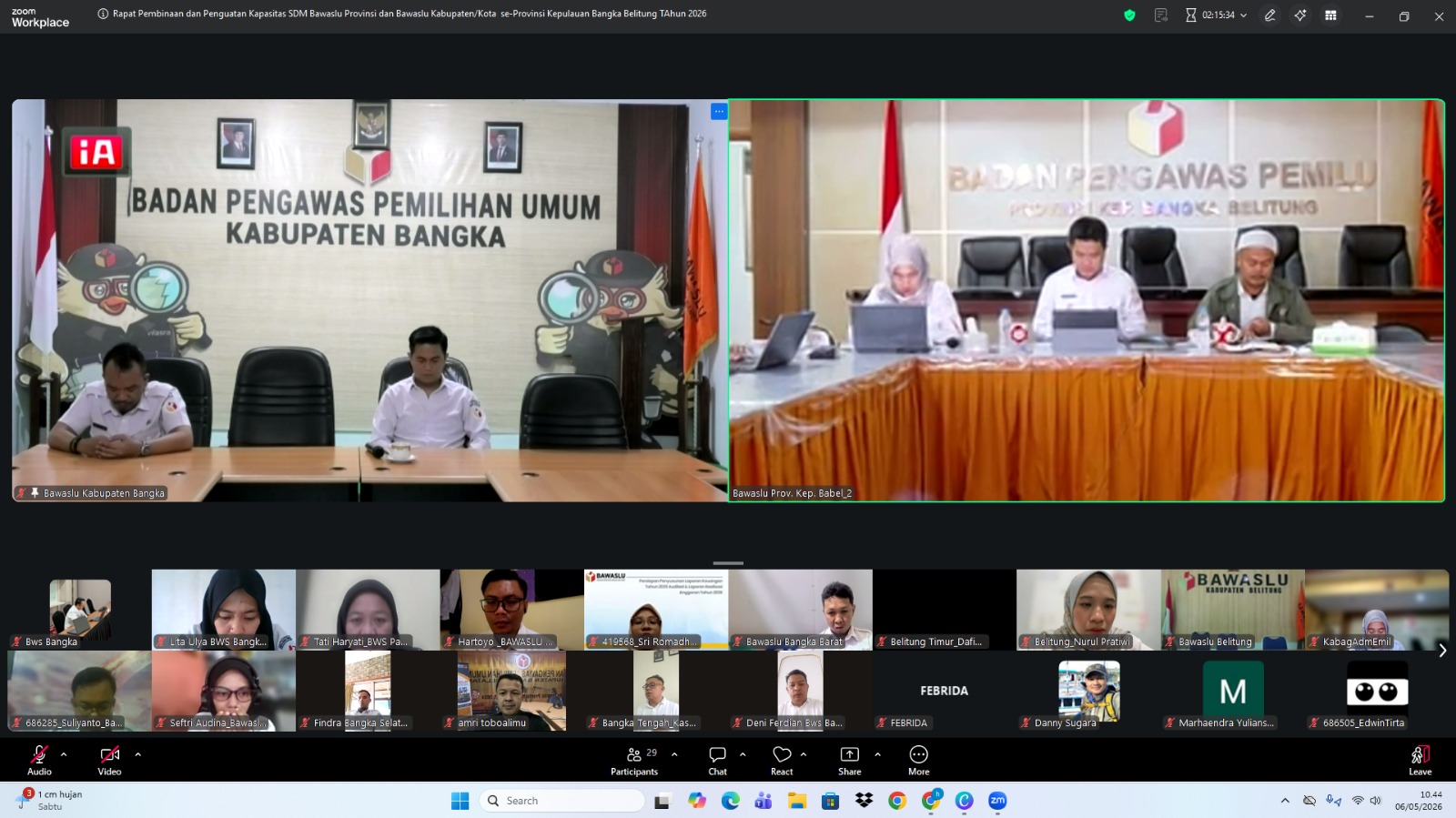Expand the meeting timer dropdown arrow
Screen dimensions: 1456x818
coord(1244,15)
